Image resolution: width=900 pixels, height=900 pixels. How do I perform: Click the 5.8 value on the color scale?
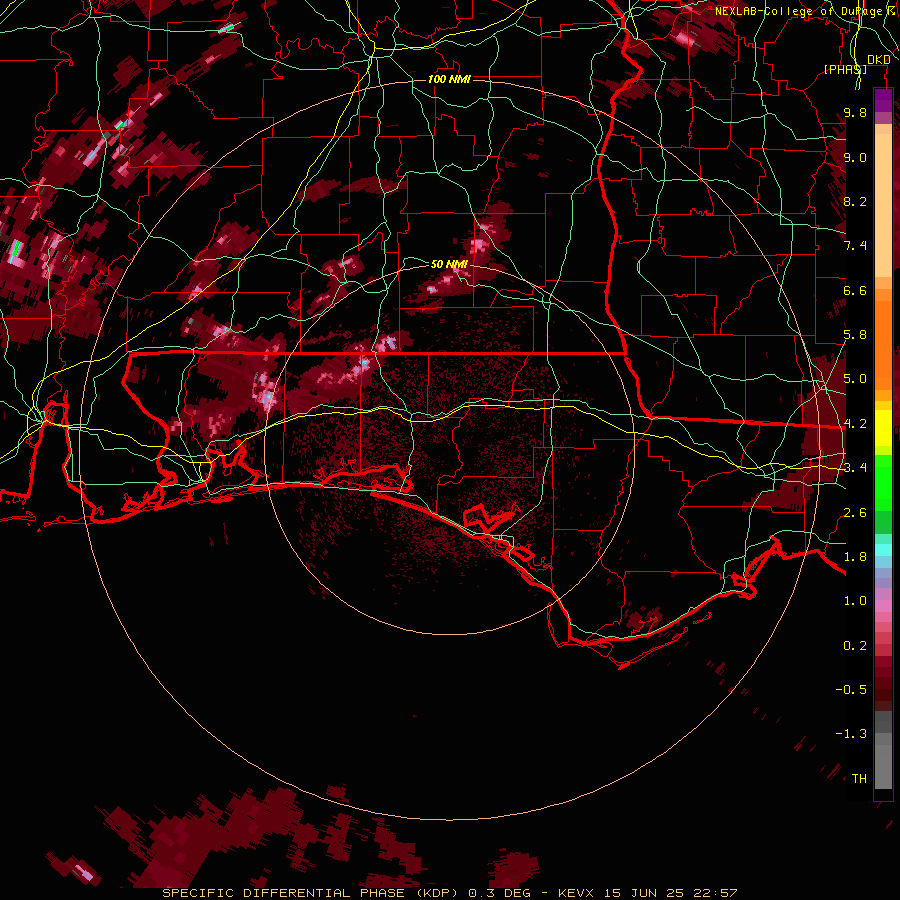pos(855,335)
